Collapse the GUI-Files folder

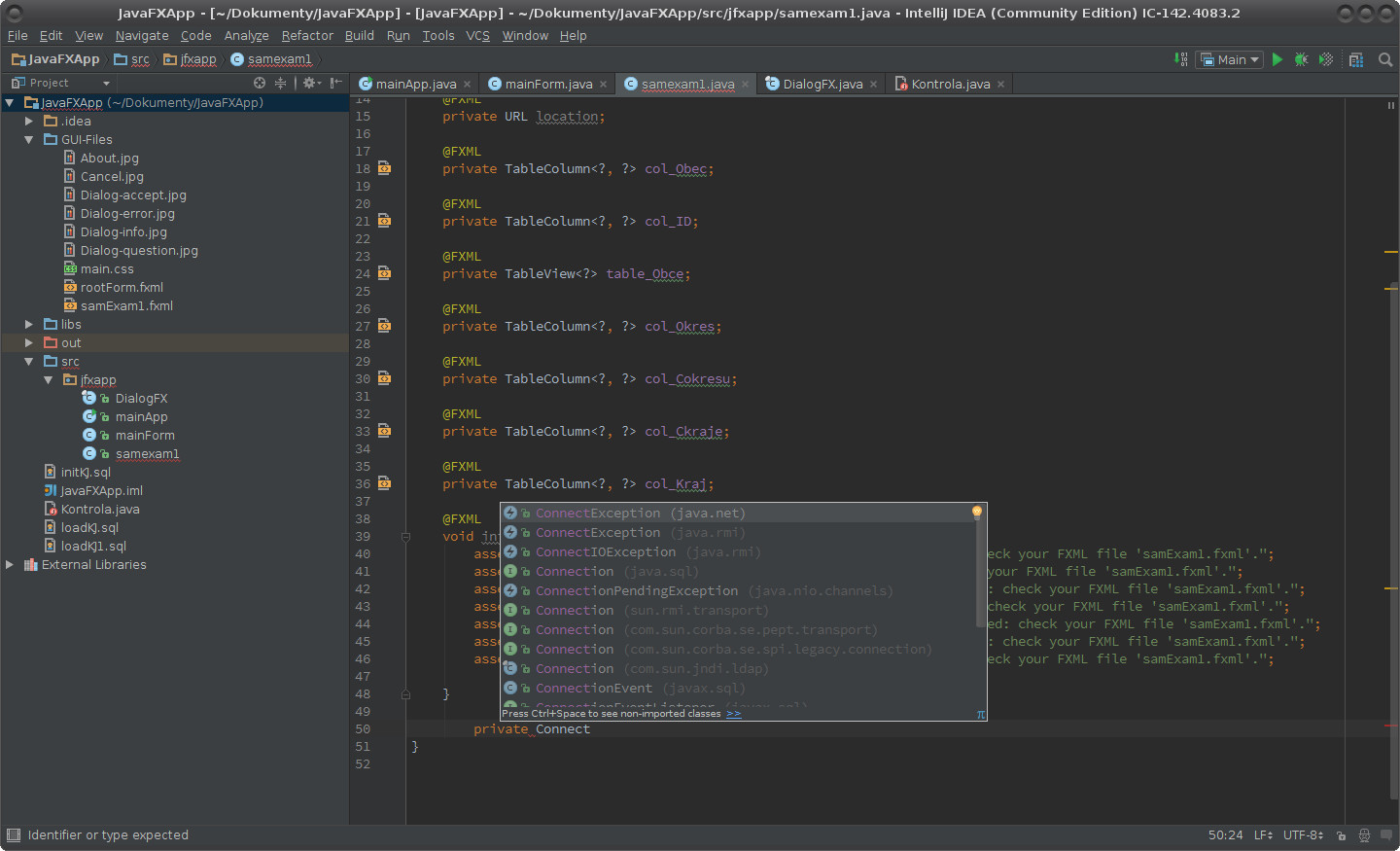coord(29,139)
